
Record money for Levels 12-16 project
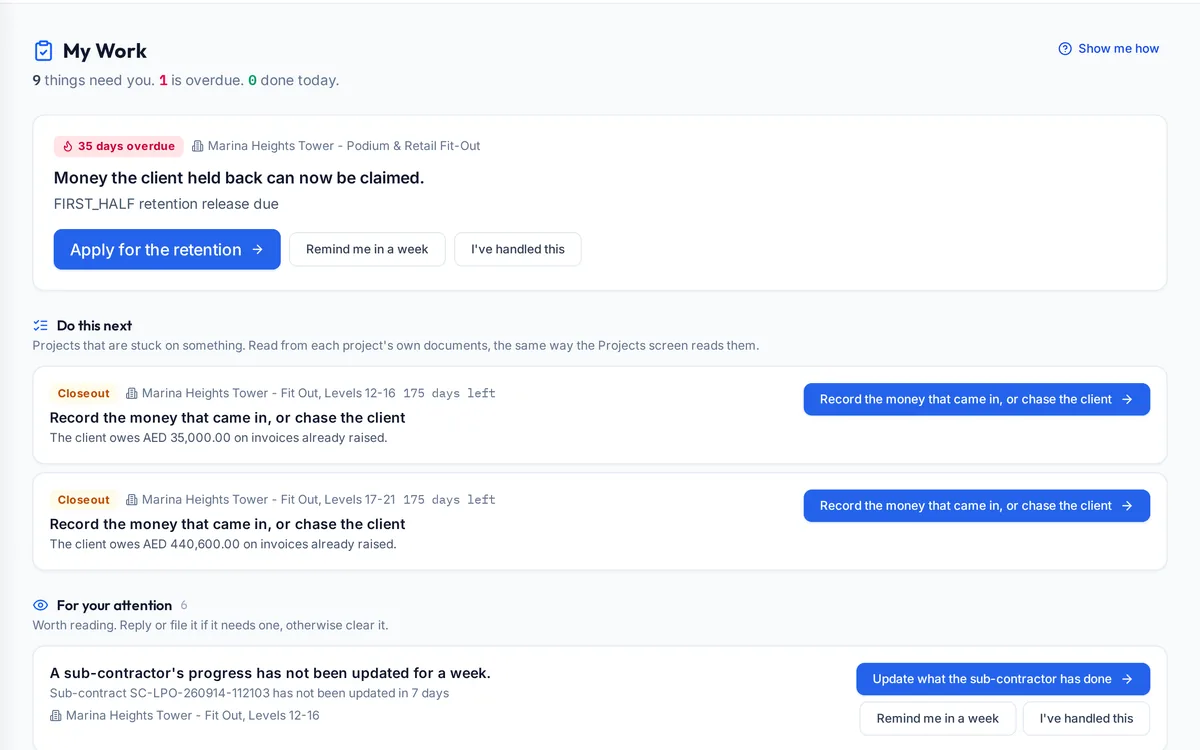977,399
